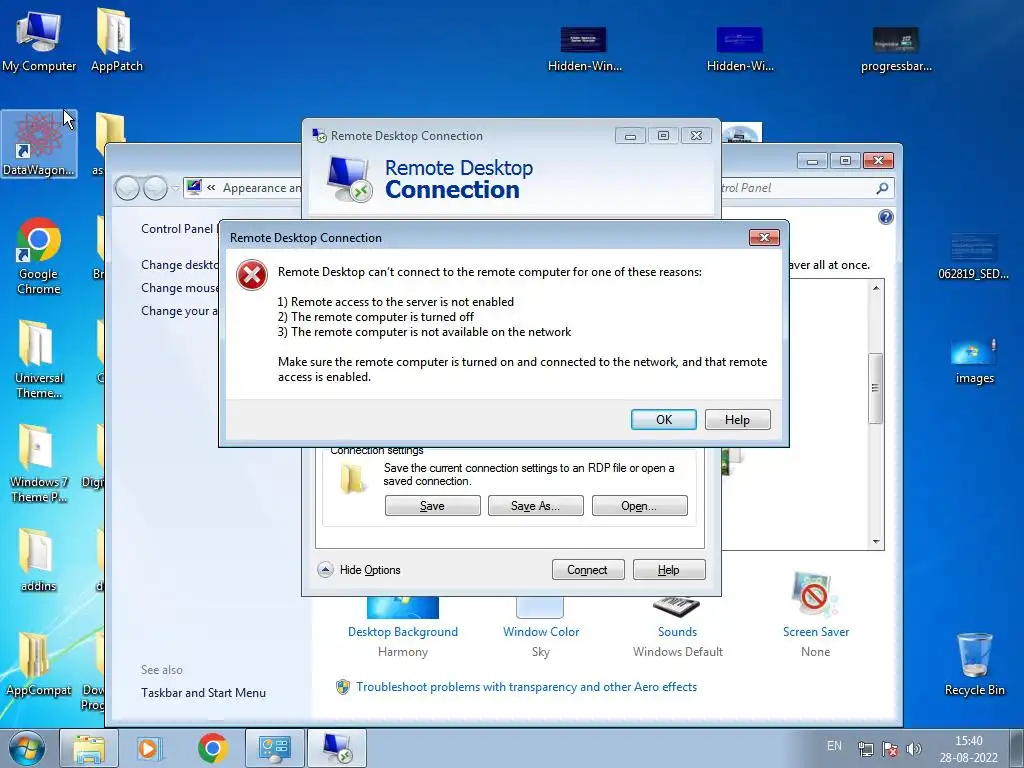Click the theme list scrollbar thumb
This screenshot has height=768, width=1024.
[876, 388]
